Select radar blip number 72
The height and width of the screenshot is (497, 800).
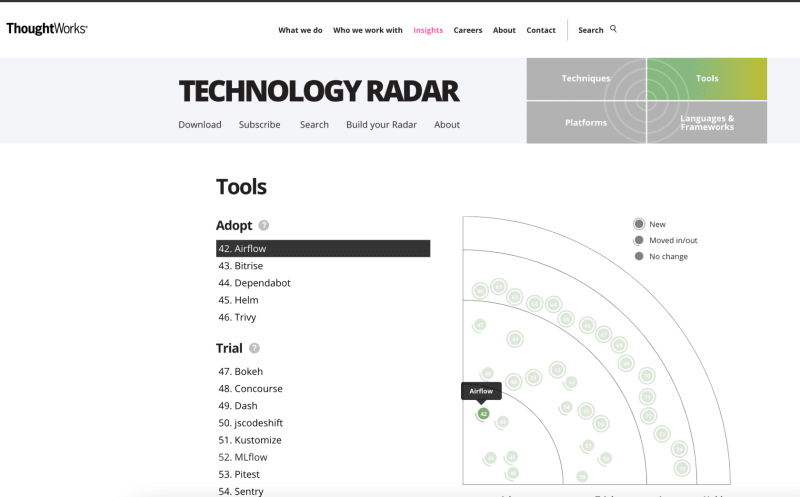click(x=648, y=416)
